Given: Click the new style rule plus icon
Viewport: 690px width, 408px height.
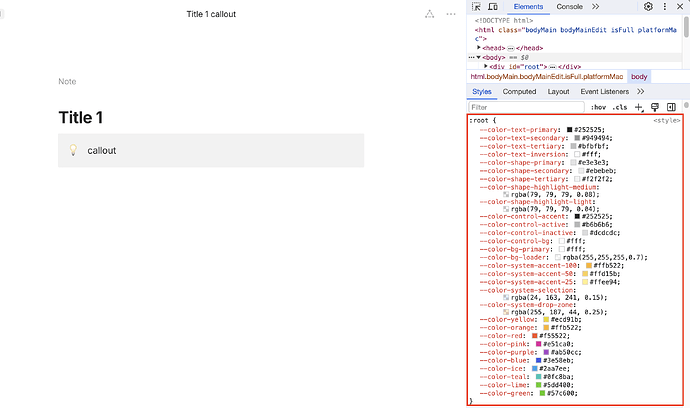Looking at the screenshot, I should coord(640,107).
